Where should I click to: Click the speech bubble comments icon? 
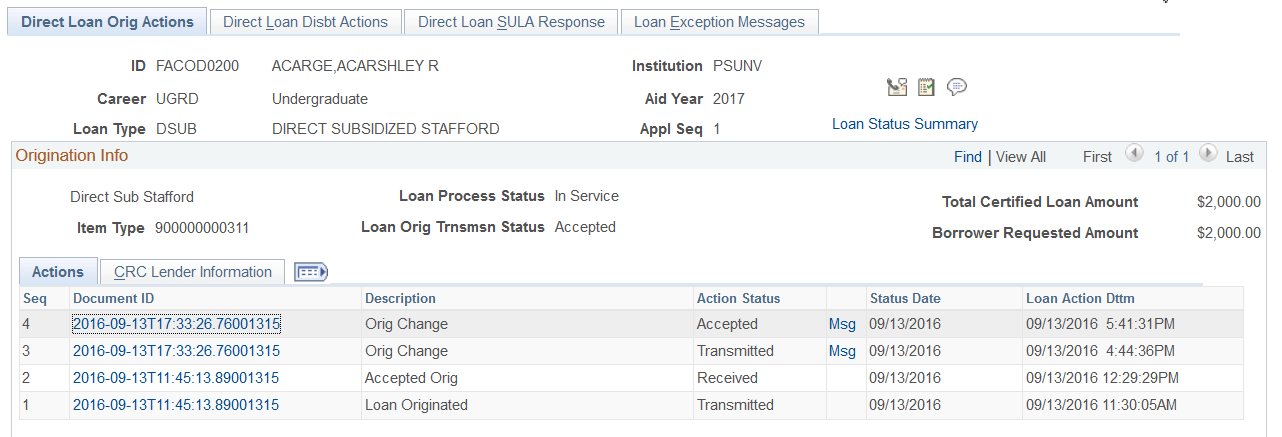pos(957,87)
